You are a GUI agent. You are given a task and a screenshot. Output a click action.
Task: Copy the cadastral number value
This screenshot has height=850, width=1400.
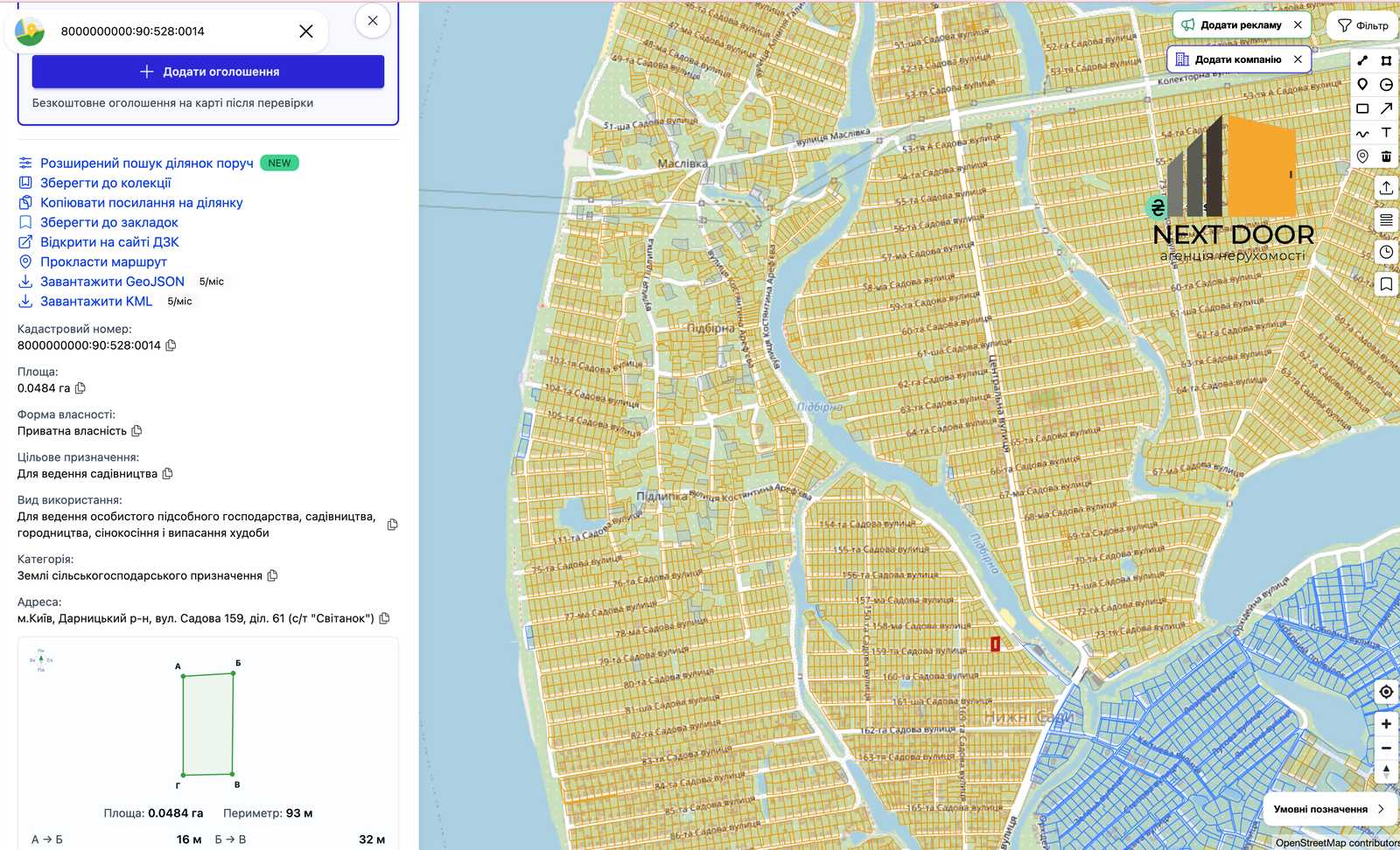(x=171, y=345)
